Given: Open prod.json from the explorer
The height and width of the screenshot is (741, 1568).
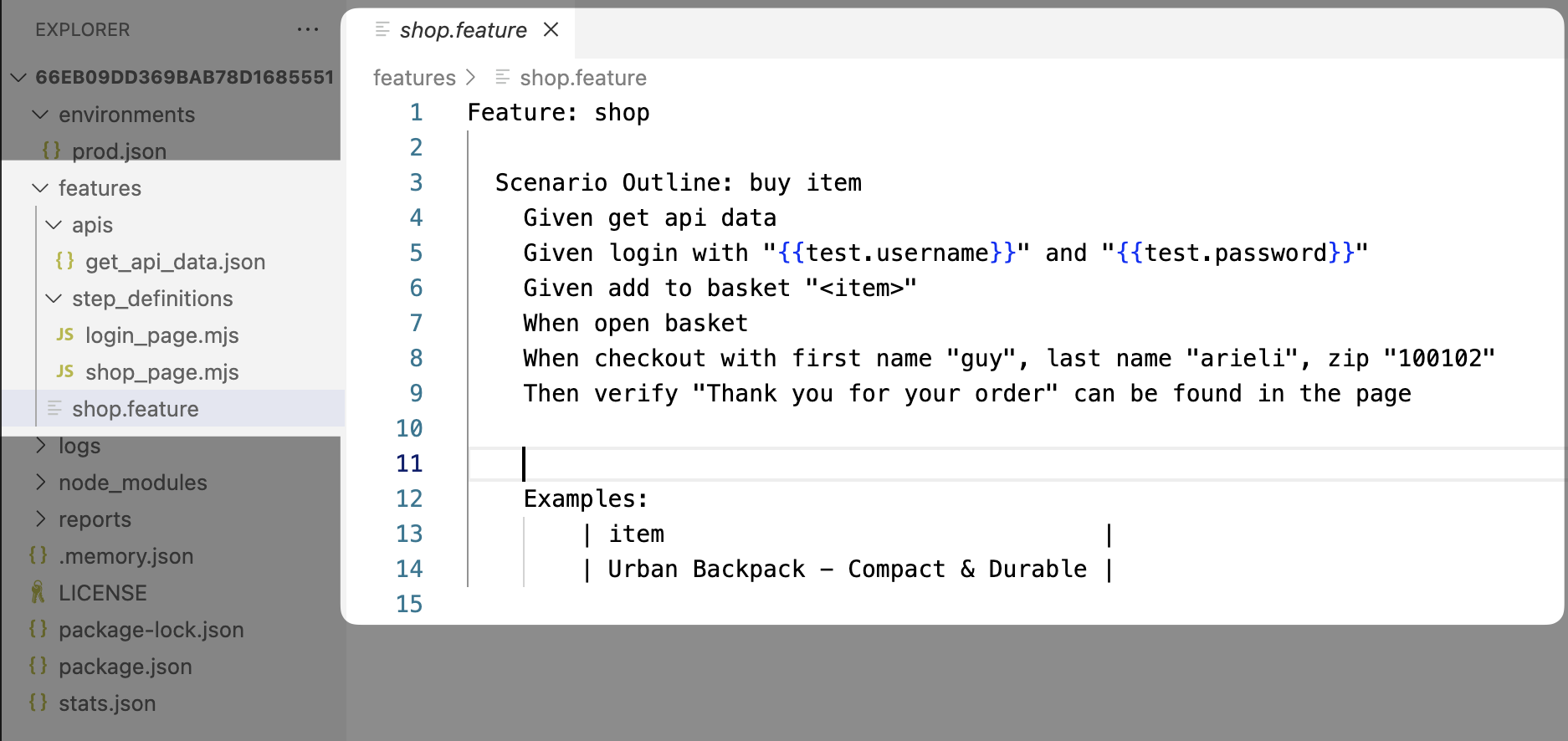Looking at the screenshot, I should click(x=119, y=151).
